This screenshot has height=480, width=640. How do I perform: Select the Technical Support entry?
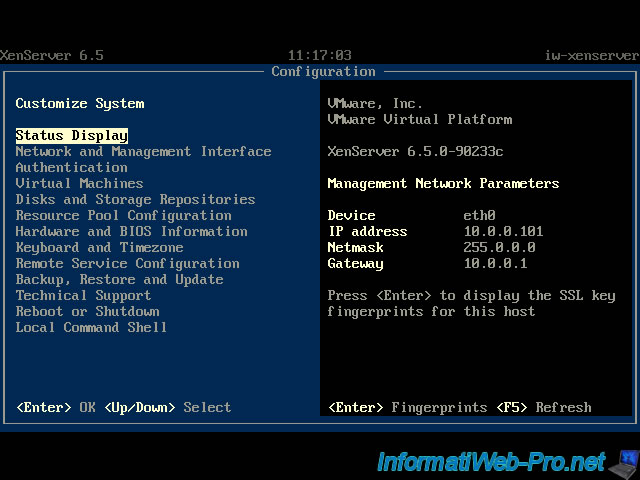pos(83,295)
